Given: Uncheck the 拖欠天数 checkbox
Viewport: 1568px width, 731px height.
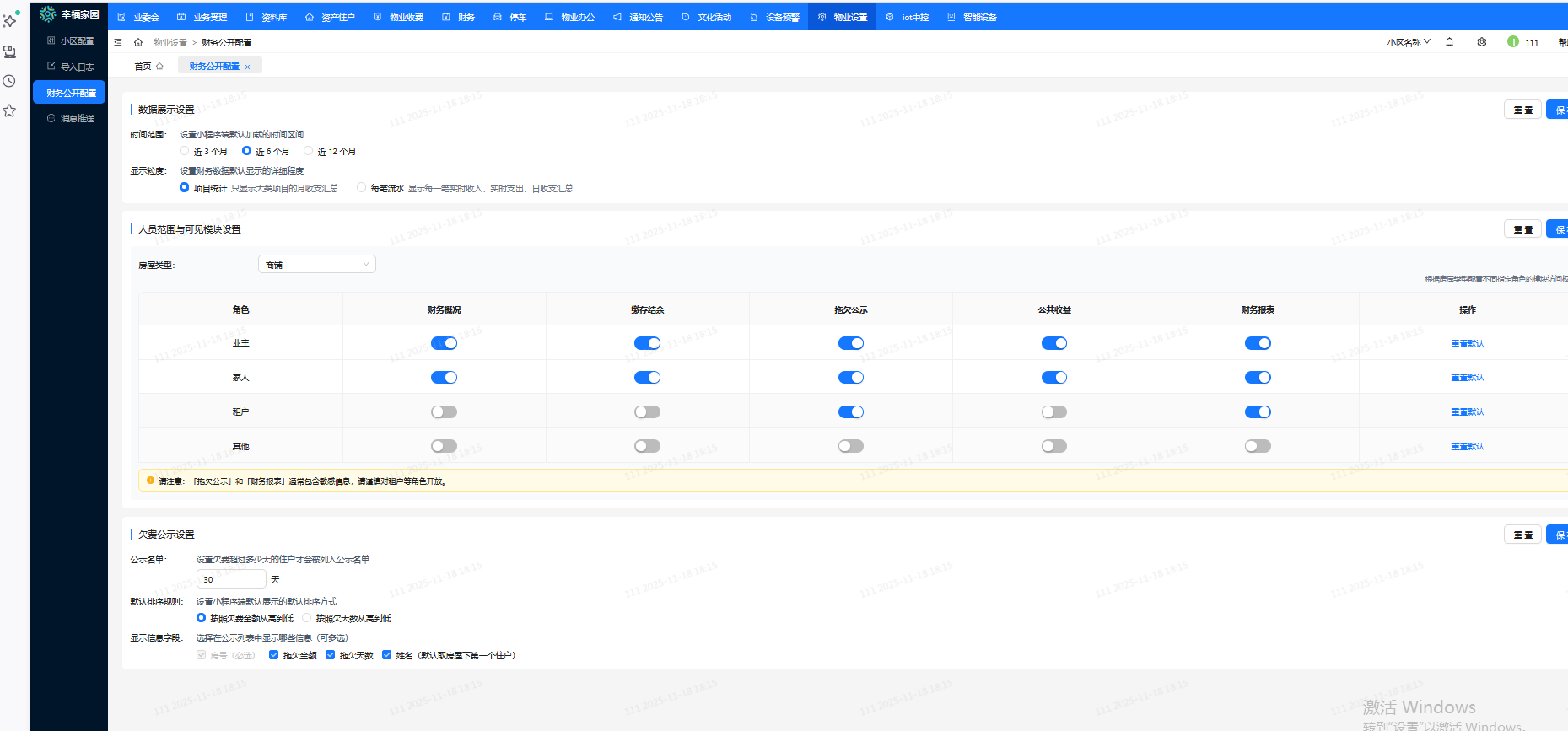Looking at the screenshot, I should tap(331, 655).
